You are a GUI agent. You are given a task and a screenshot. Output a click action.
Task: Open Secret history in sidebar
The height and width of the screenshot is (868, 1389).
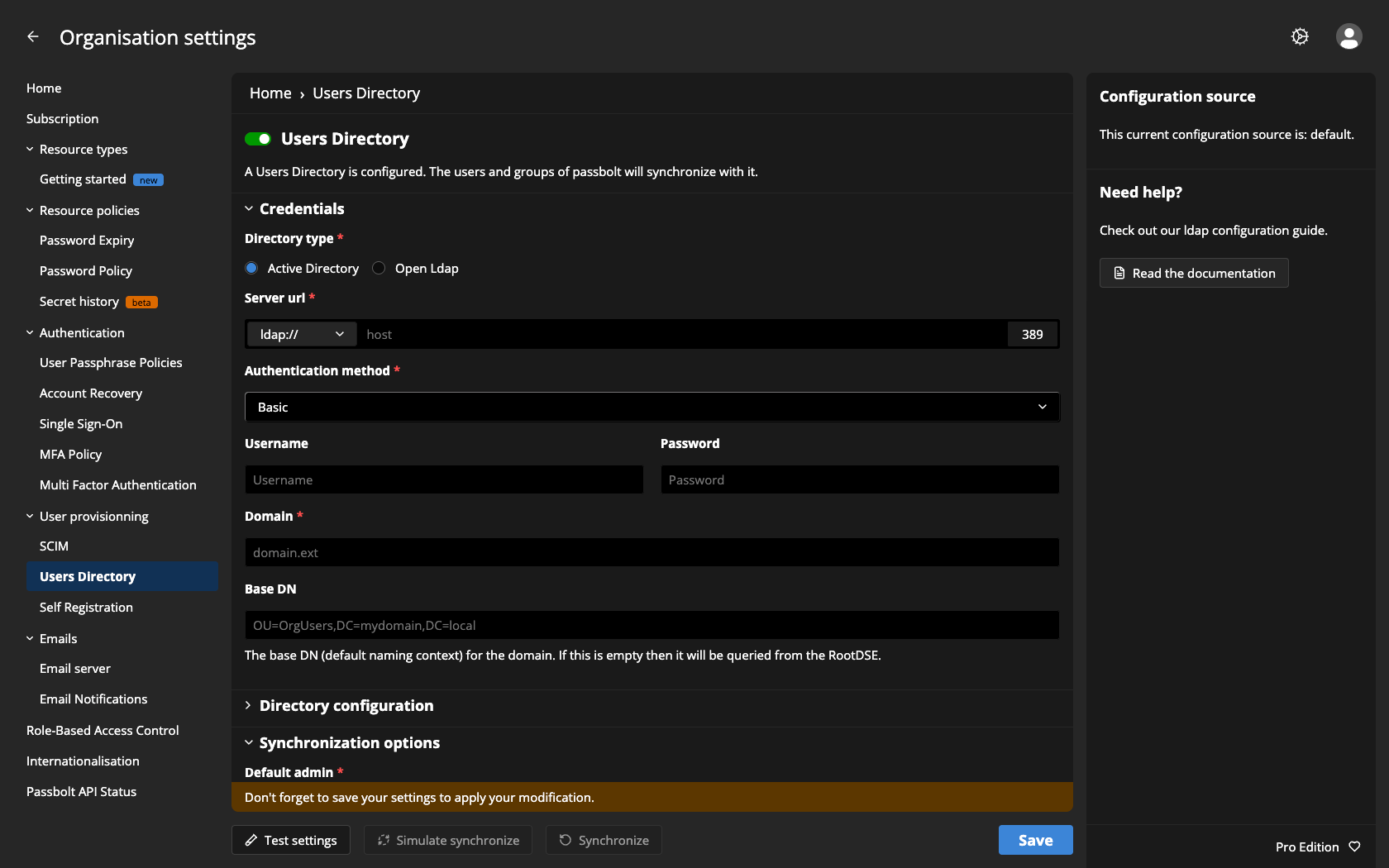[79, 302]
